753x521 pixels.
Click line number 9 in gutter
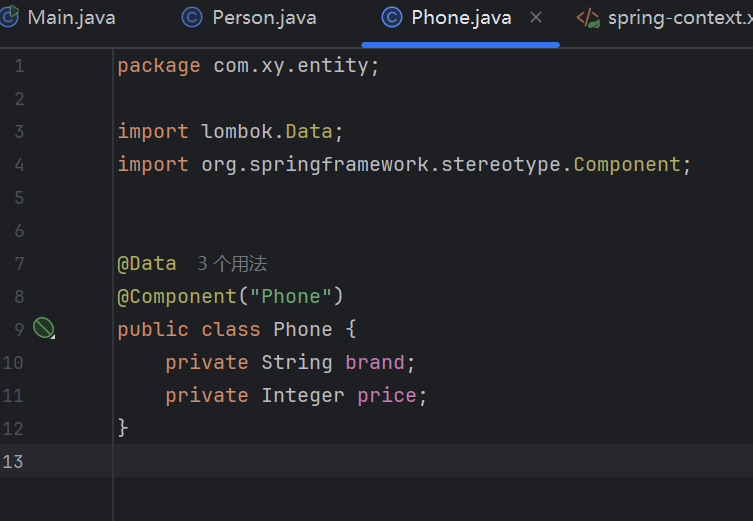pos(19,329)
